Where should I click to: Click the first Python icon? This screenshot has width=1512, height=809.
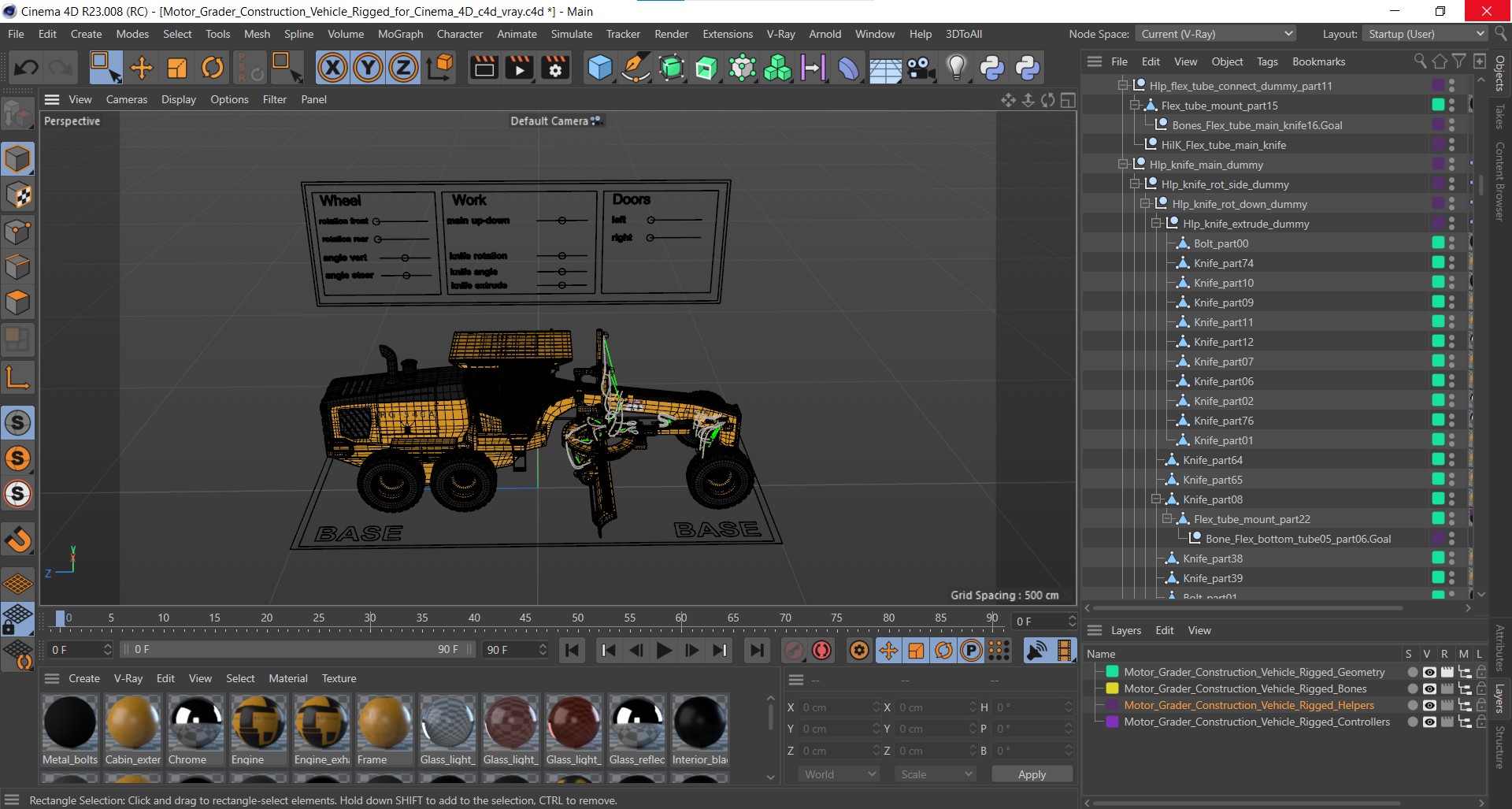tap(992, 68)
